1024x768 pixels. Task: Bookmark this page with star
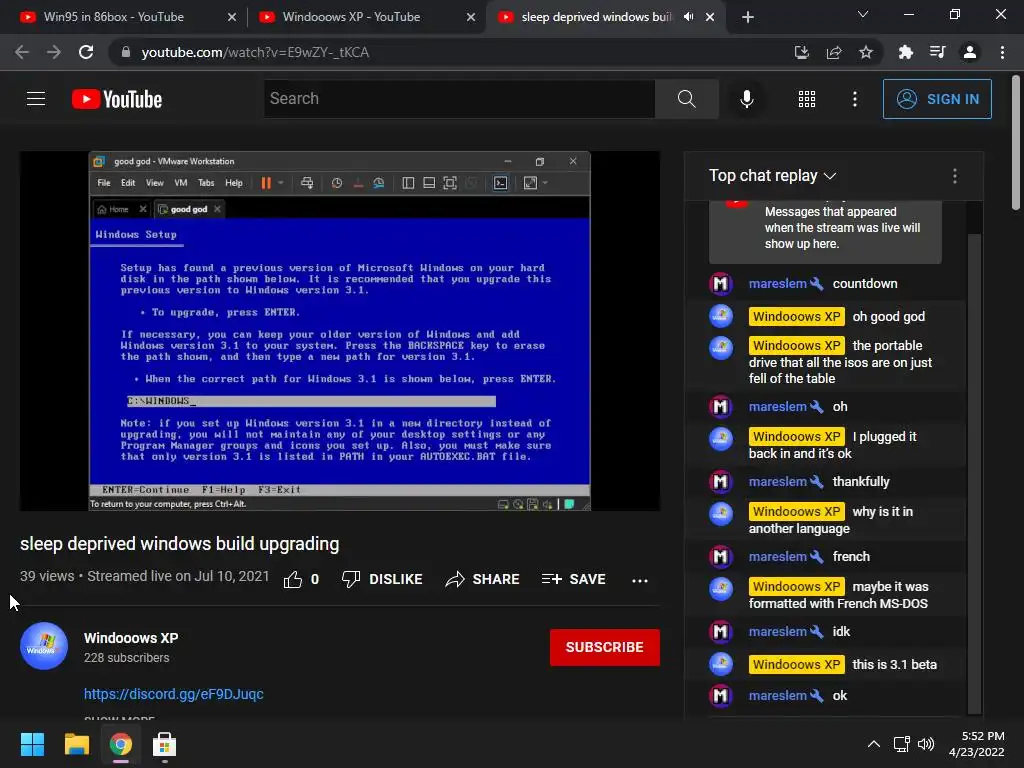point(866,52)
